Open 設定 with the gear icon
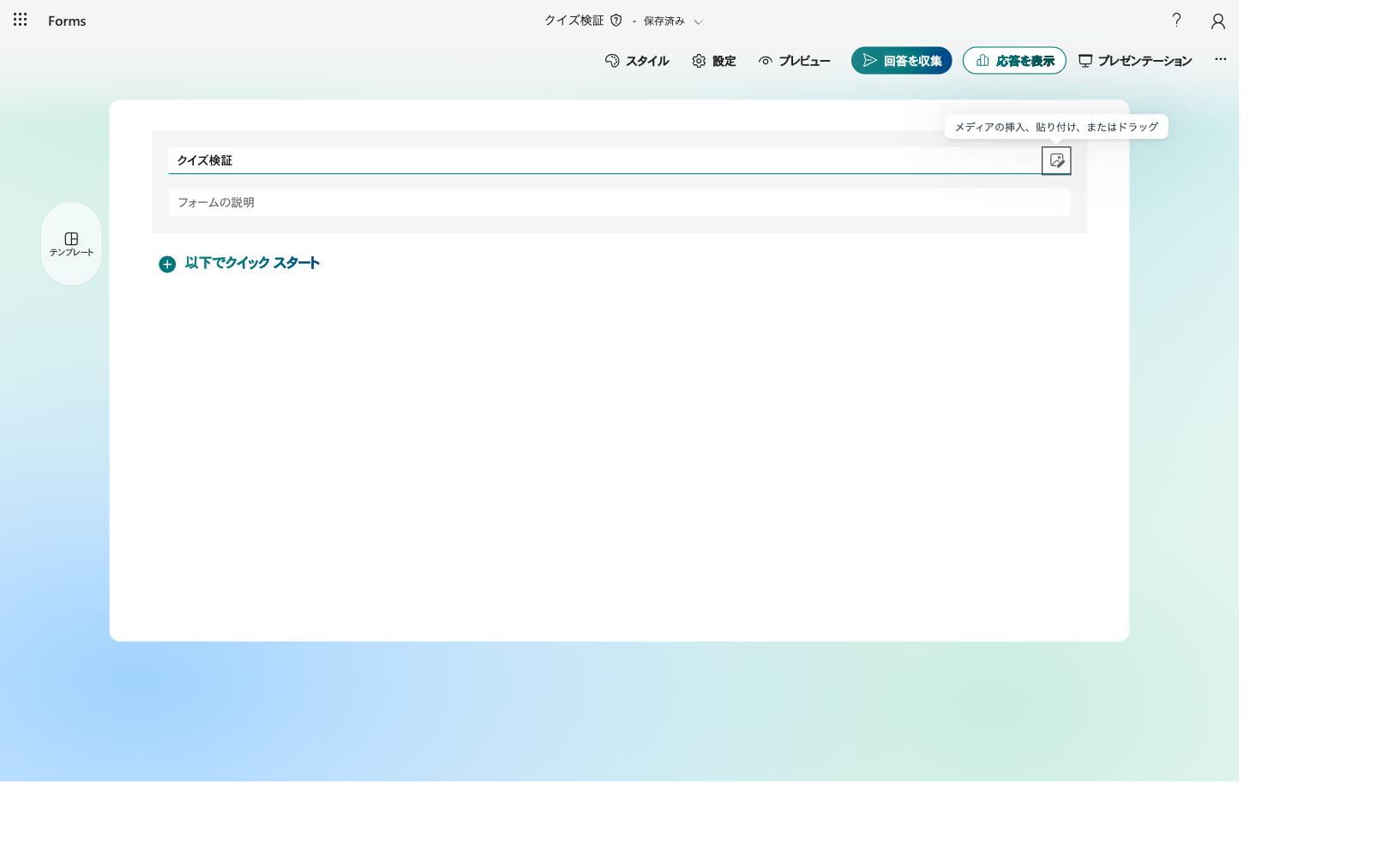Viewport: 1376px width, 868px height. pos(714,61)
